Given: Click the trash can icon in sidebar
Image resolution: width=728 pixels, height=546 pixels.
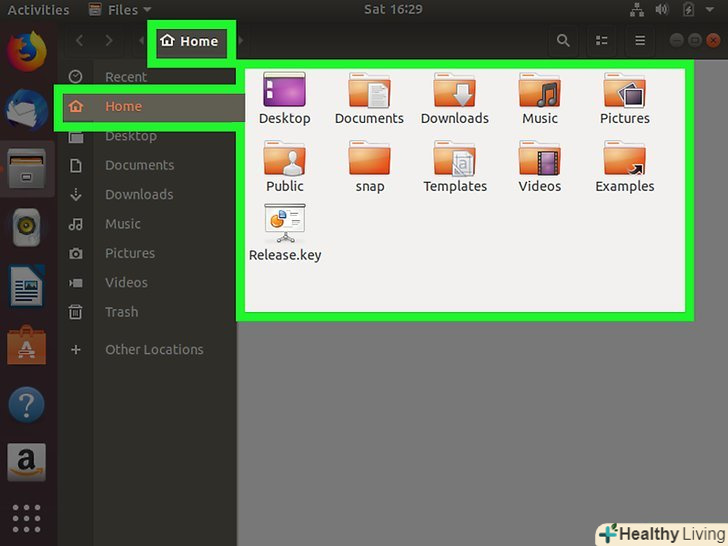Looking at the screenshot, I should pyautogui.click(x=76, y=312).
